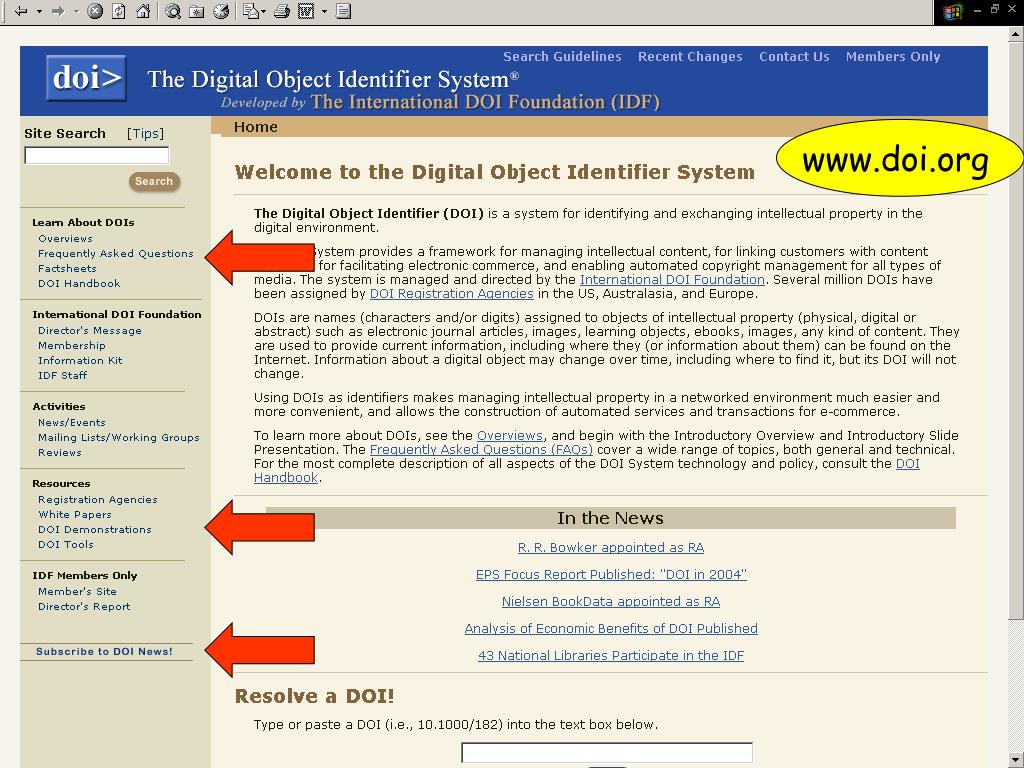Open Registration Agencies in sidebar
The height and width of the screenshot is (768, 1024).
pyautogui.click(x=97, y=500)
